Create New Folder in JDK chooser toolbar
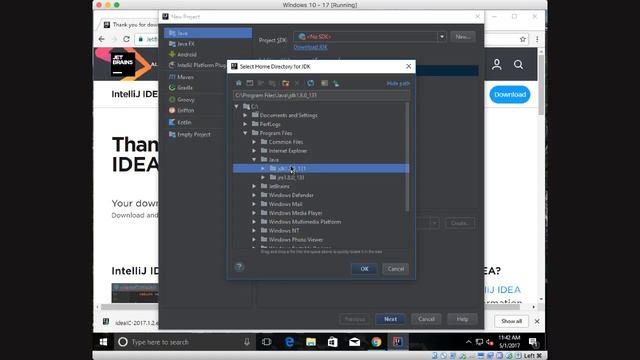The image size is (640, 360). click(286, 83)
